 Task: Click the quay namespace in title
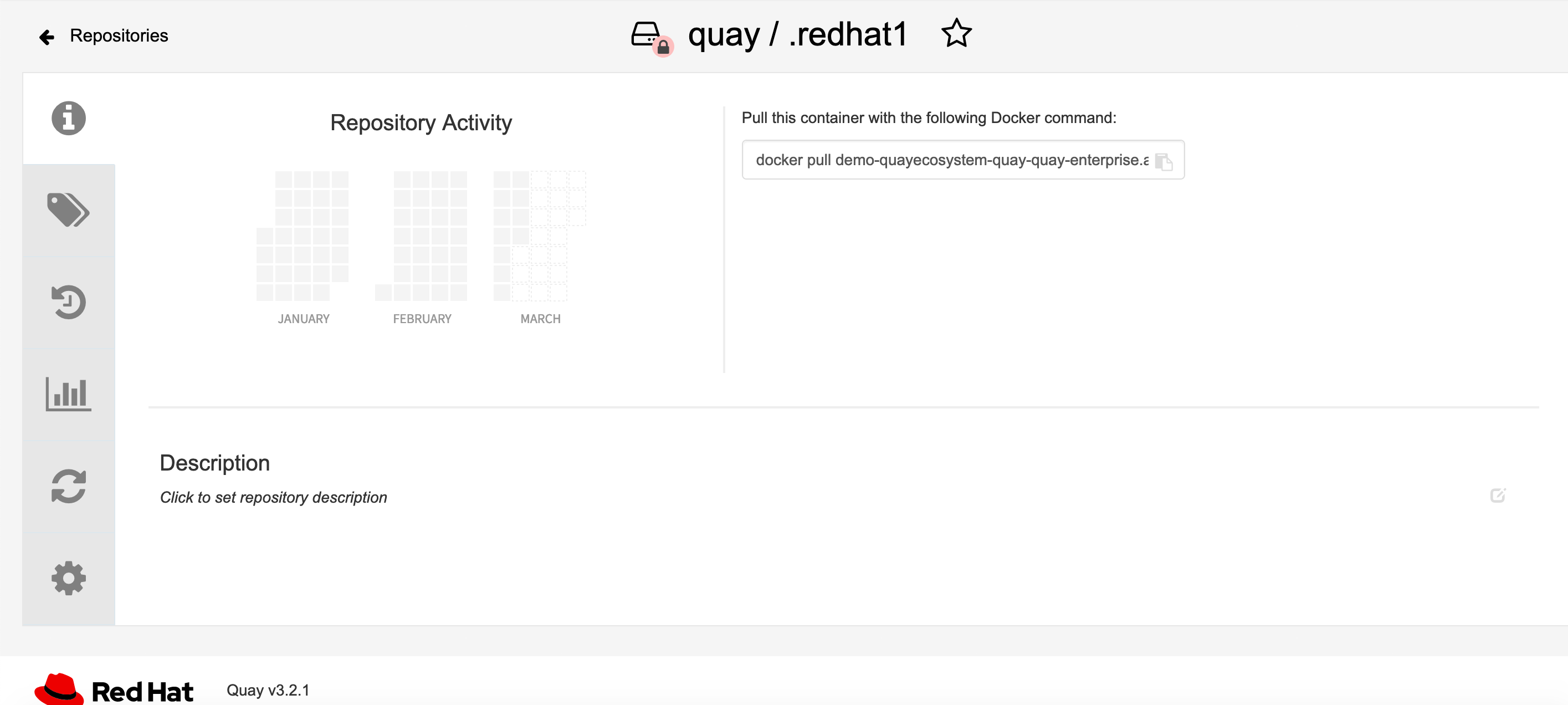[x=723, y=35]
